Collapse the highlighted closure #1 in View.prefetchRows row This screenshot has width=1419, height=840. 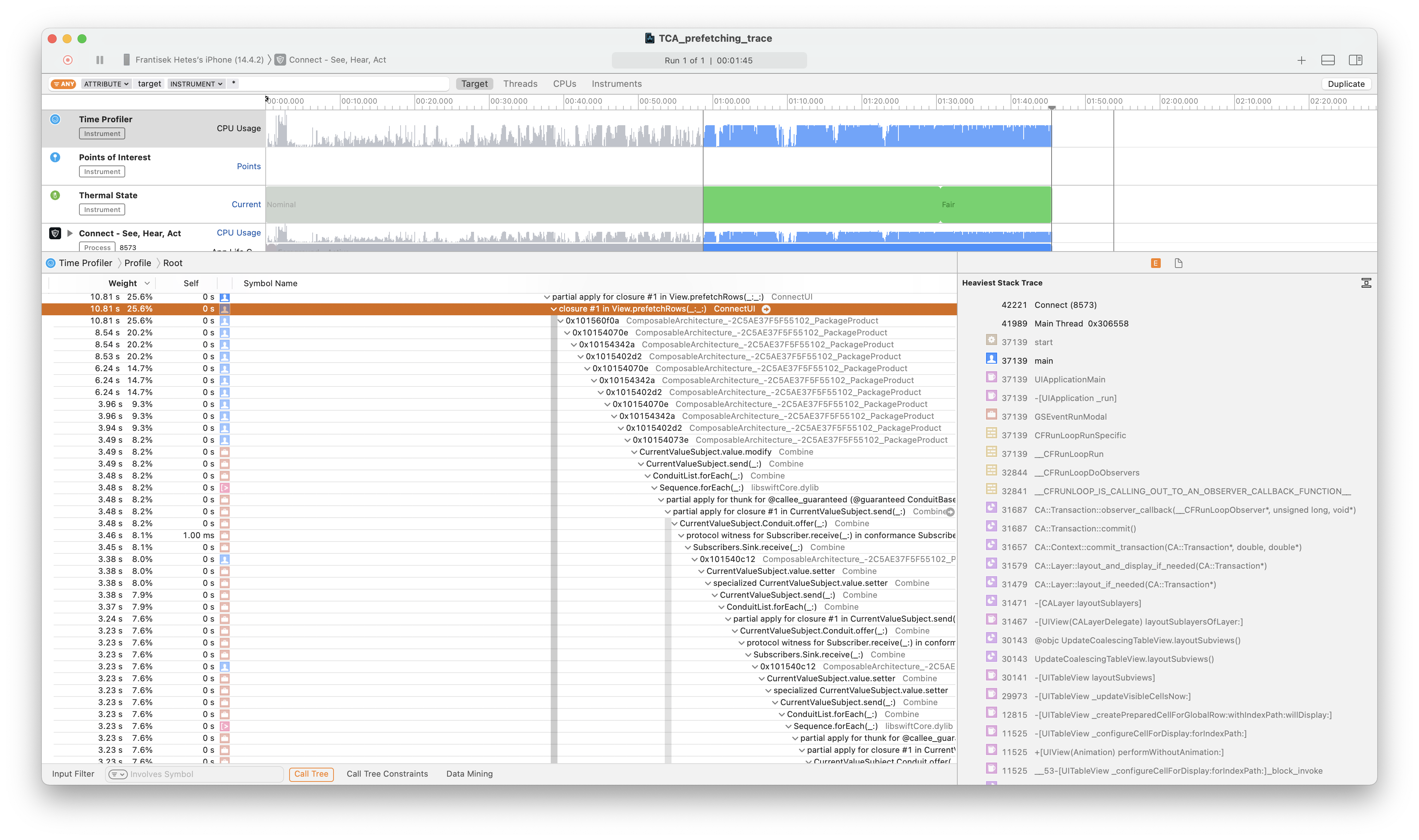(554, 309)
